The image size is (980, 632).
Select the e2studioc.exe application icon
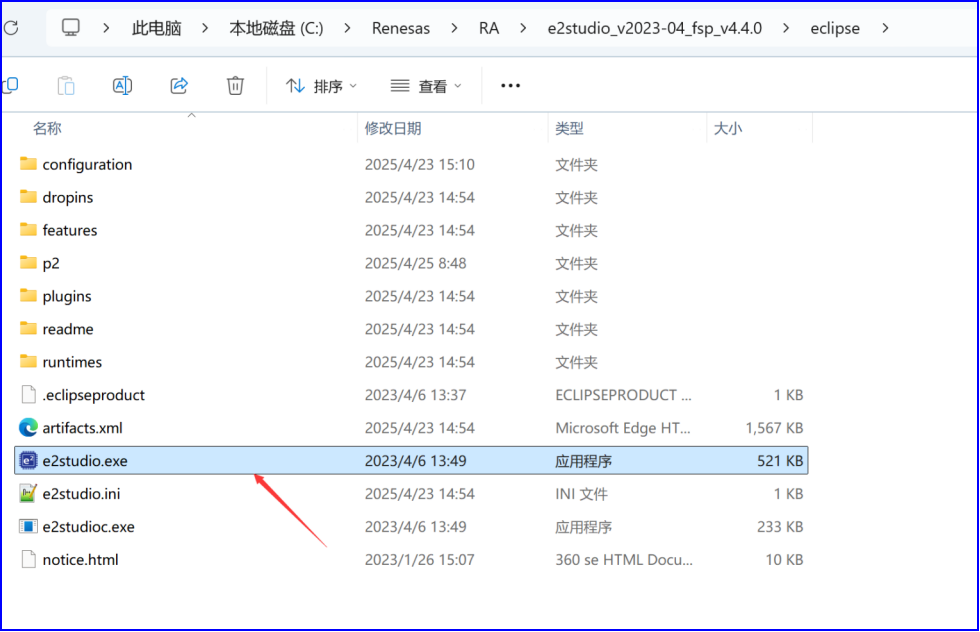pos(28,526)
